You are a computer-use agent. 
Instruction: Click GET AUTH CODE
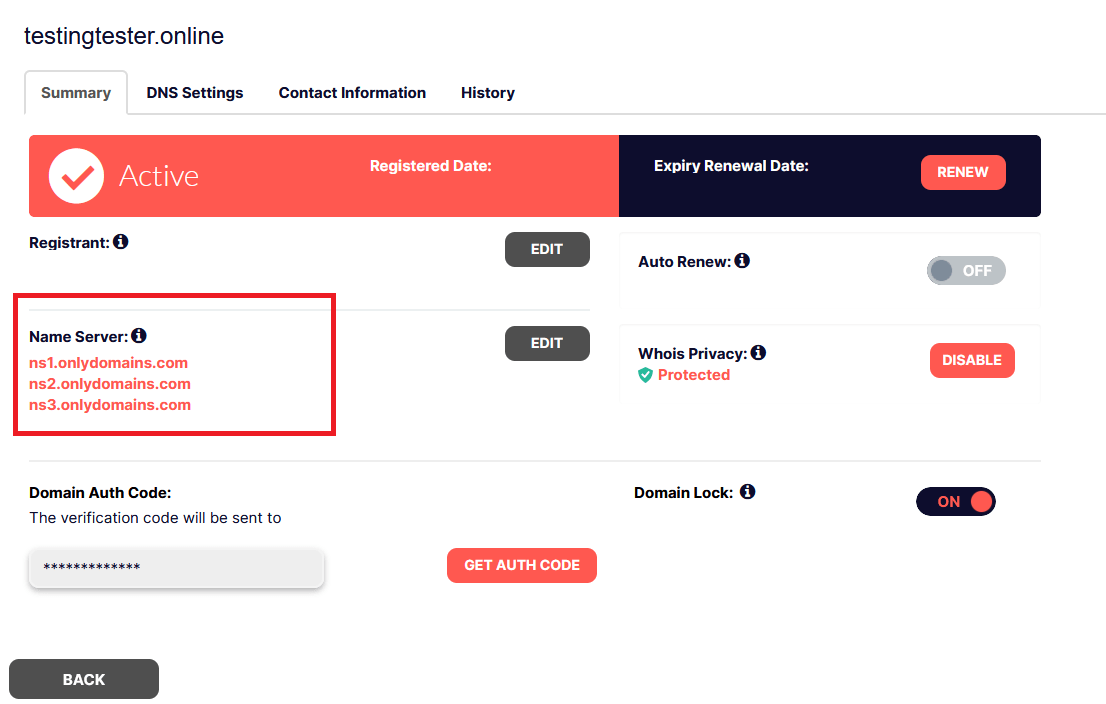(x=521, y=565)
